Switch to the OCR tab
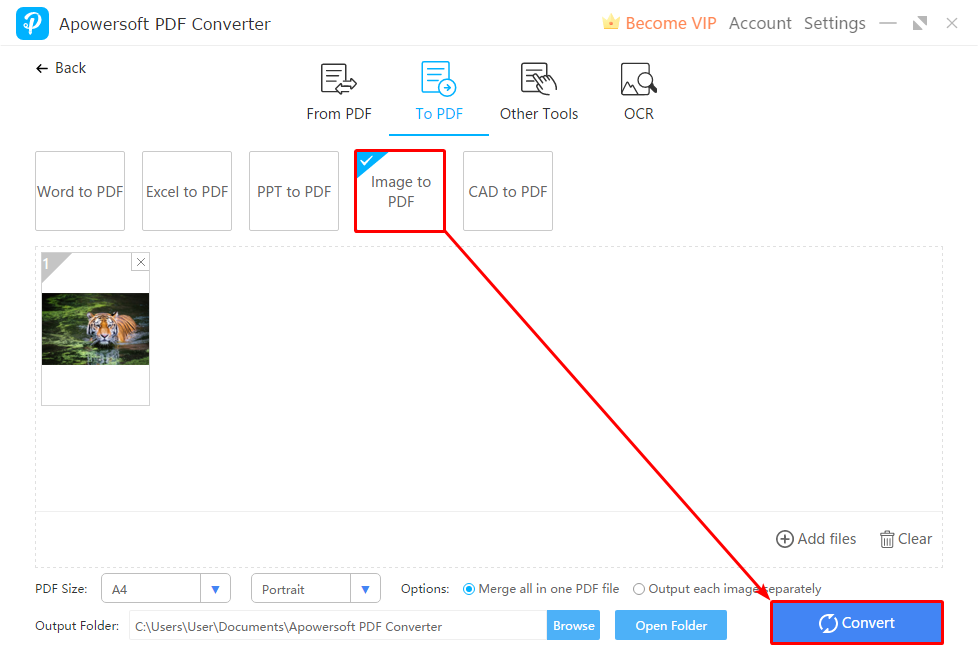Viewport: 978px width, 668px height. point(639,93)
